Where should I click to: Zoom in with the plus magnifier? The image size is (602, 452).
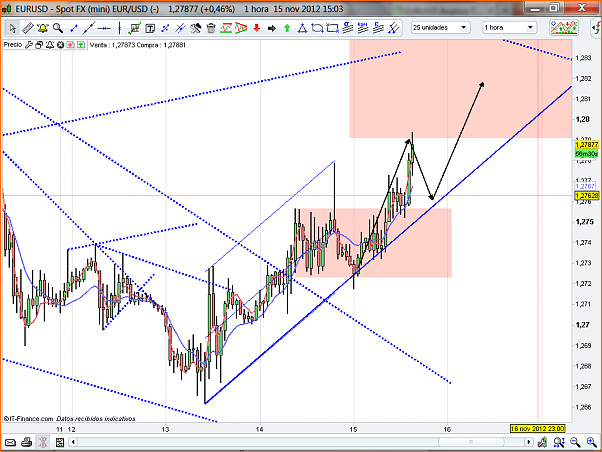[x=592, y=443]
